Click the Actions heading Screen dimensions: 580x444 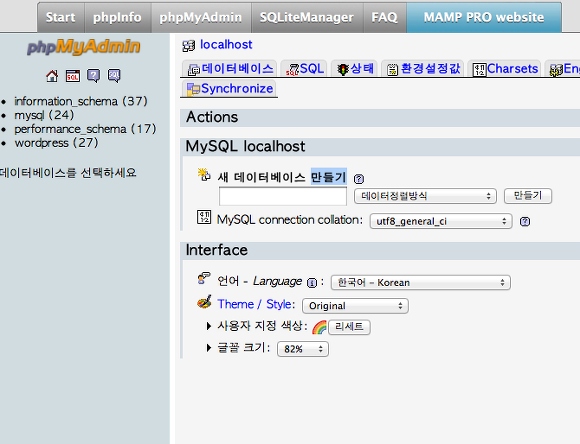point(212,117)
